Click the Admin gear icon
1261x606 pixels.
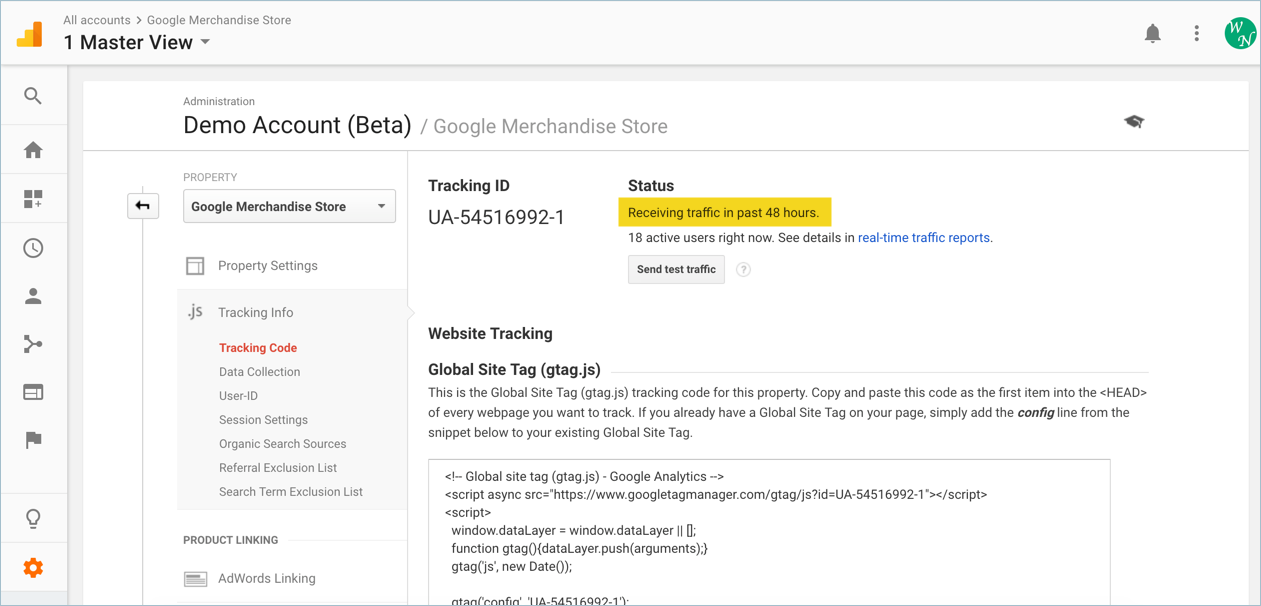point(33,568)
